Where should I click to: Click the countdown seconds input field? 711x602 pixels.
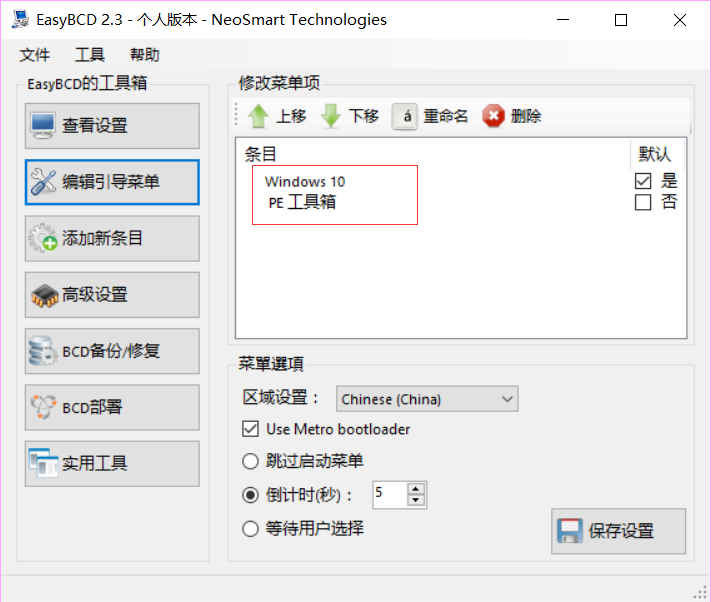click(390, 495)
